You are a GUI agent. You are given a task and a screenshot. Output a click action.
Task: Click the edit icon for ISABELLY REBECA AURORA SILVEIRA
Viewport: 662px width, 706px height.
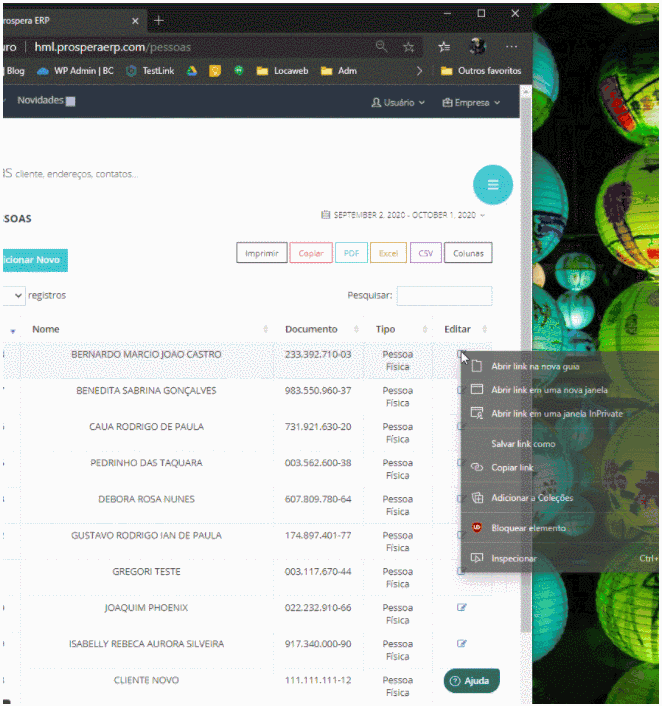point(461,643)
